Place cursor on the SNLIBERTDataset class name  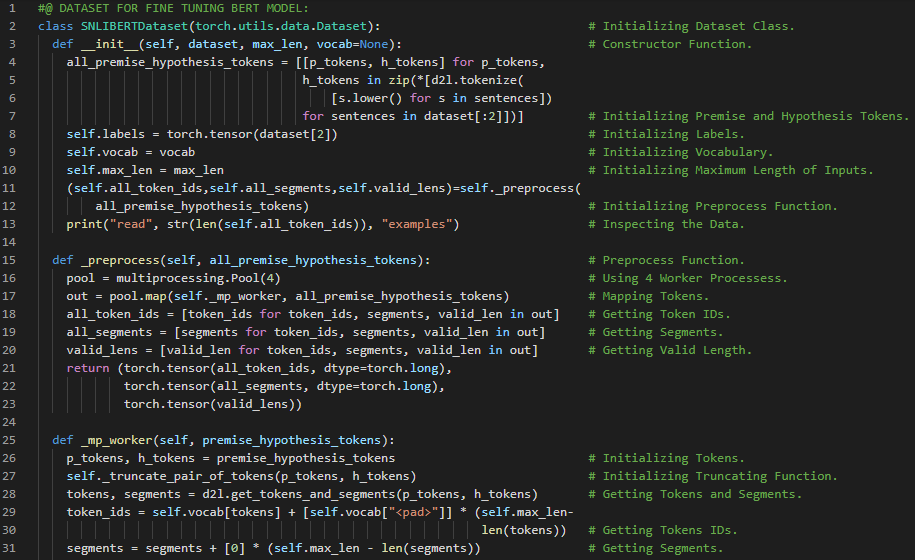pyautogui.click(x=130, y=26)
